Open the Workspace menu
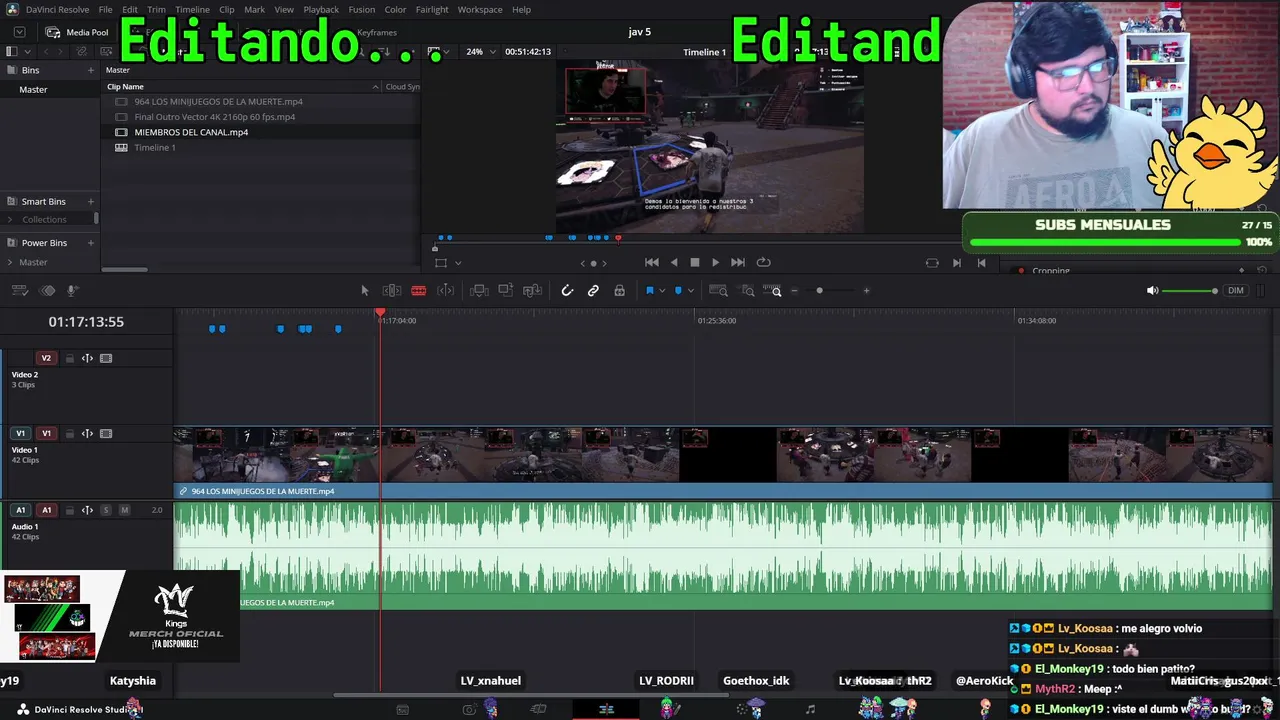This screenshot has width=1280, height=720. [480, 10]
